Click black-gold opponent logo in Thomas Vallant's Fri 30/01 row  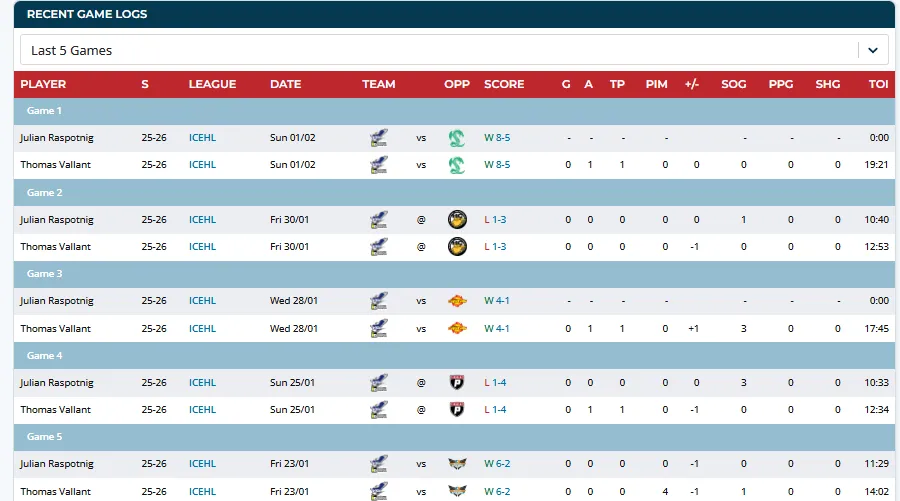pos(457,246)
